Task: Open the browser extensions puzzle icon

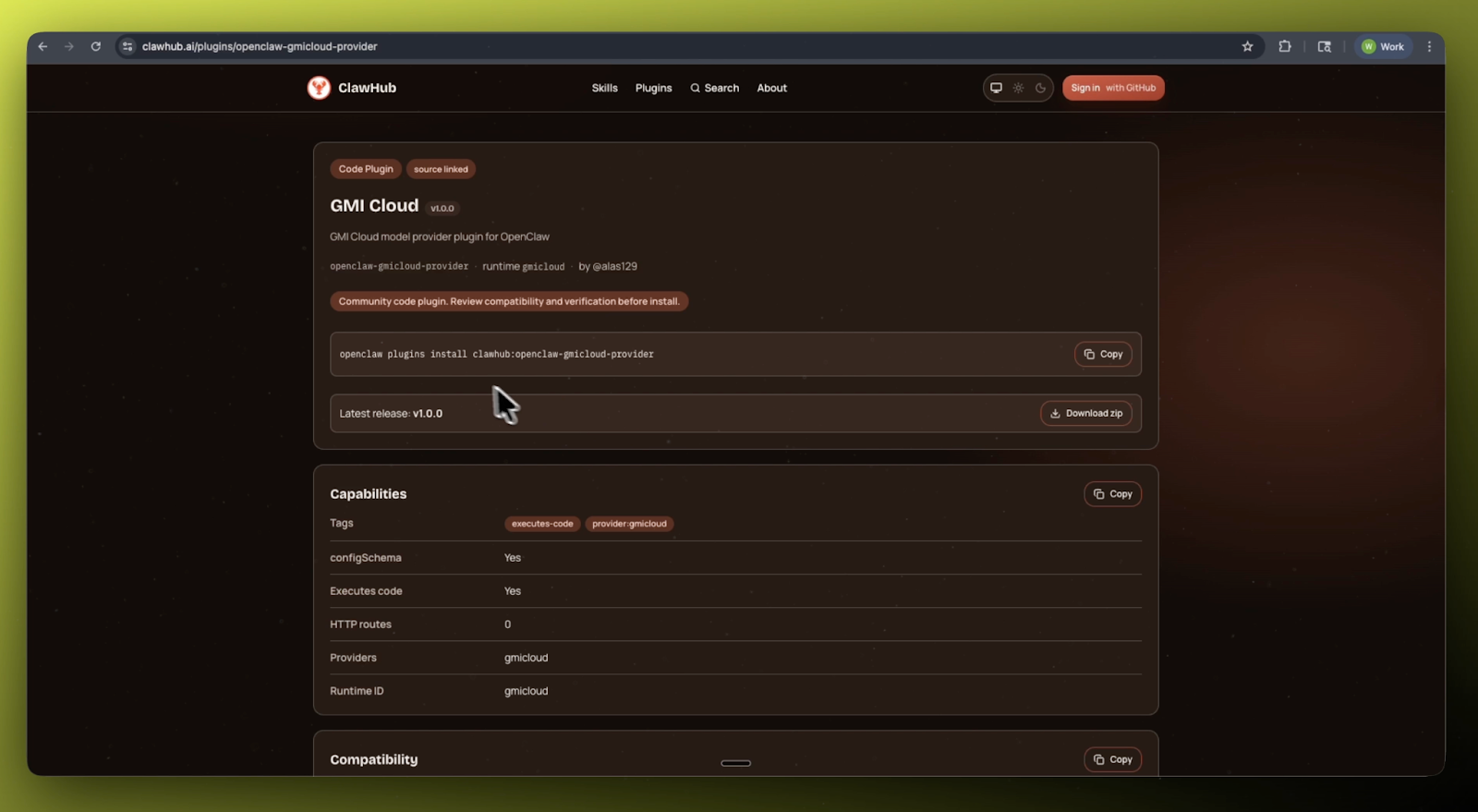Action: pyautogui.click(x=1284, y=46)
